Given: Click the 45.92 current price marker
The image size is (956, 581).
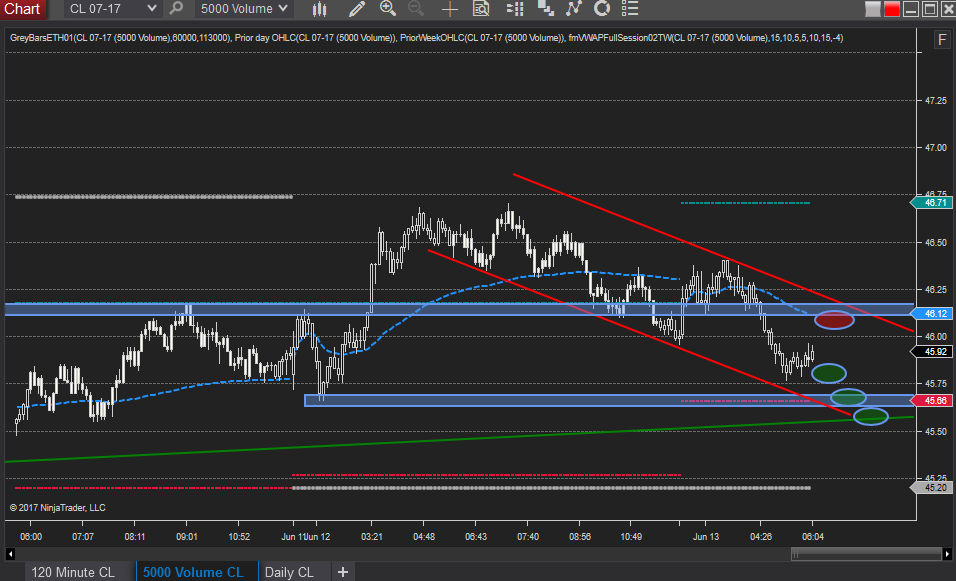Looking at the screenshot, I should click(x=932, y=352).
